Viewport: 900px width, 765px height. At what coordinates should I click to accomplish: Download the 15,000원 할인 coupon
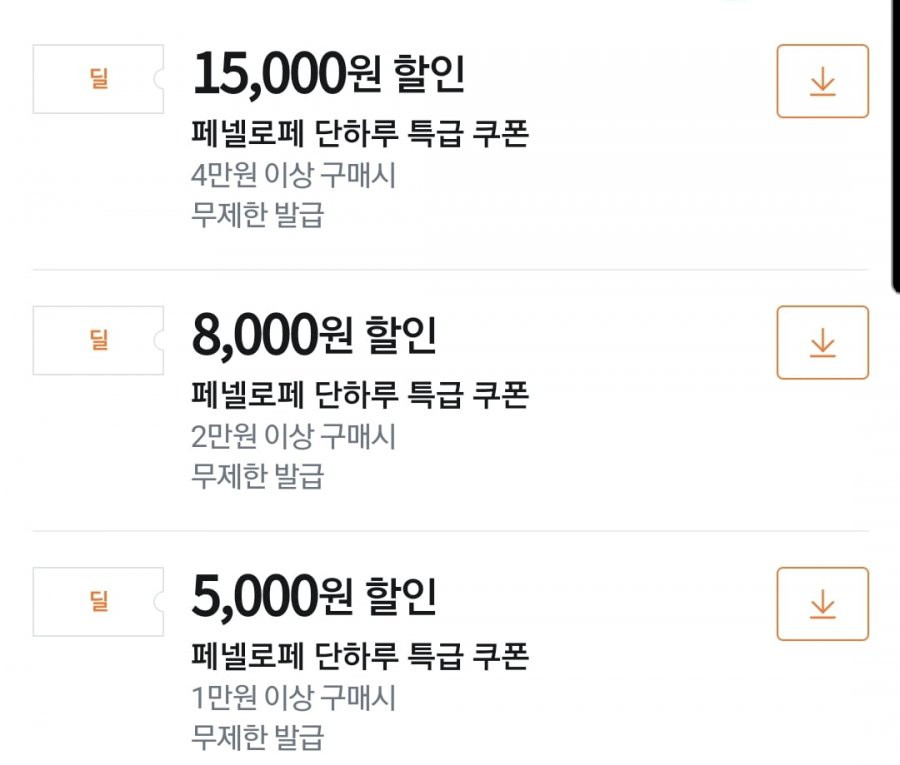coord(823,81)
